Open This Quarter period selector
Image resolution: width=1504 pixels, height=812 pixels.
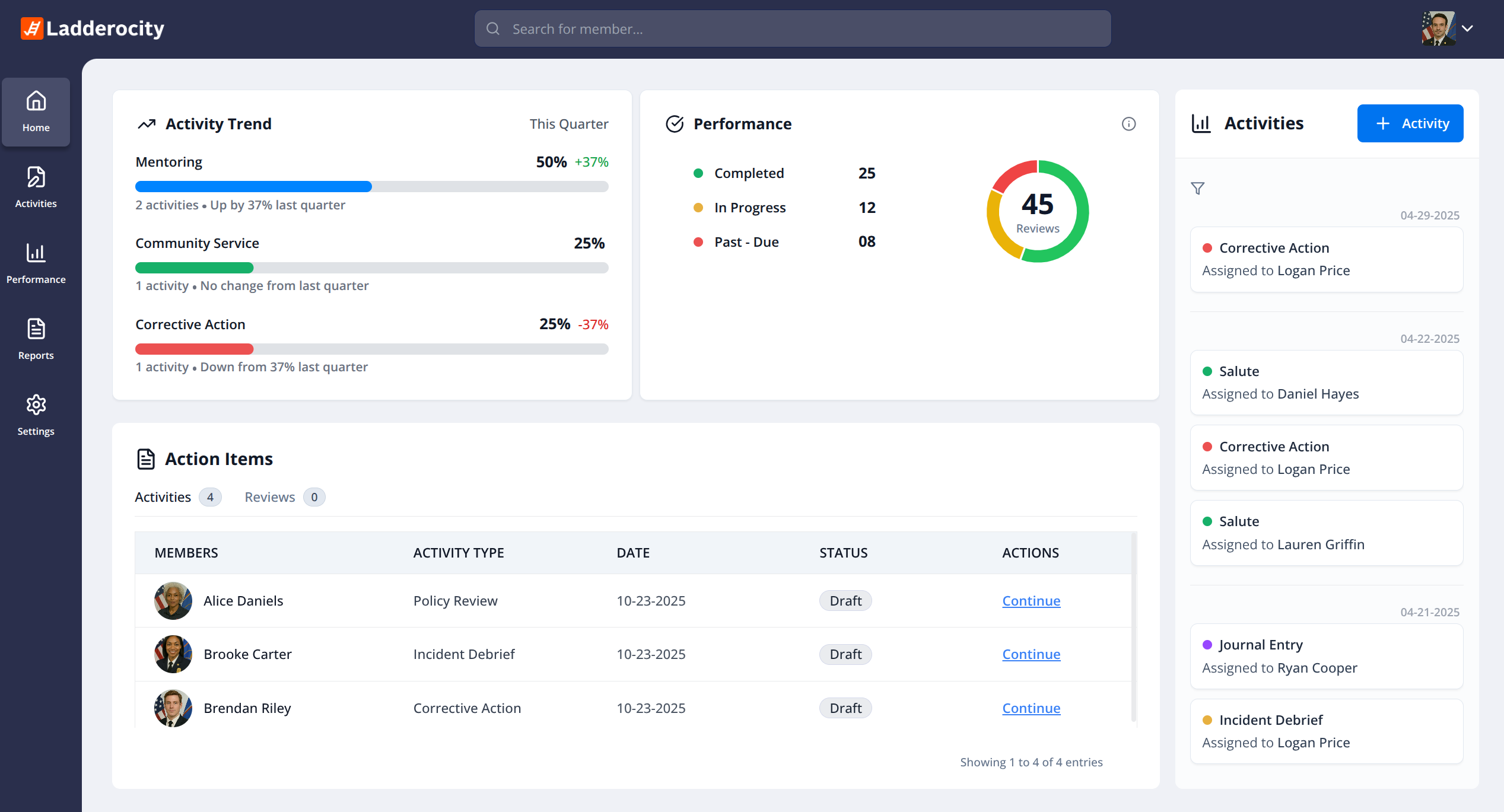pos(568,124)
